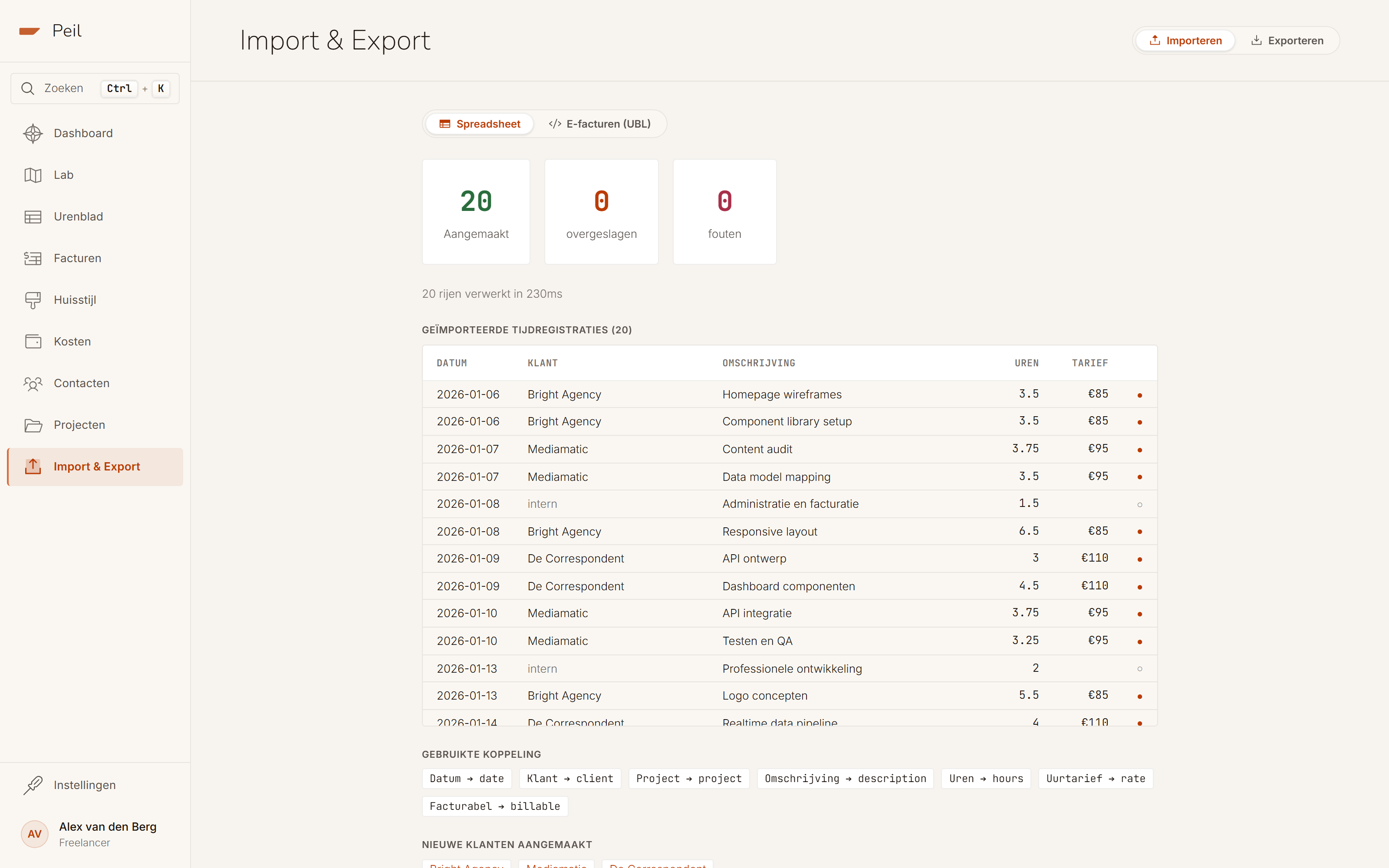Open Huisstijl via its paint roller icon
This screenshot has width=1389, height=868.
[x=33, y=300]
